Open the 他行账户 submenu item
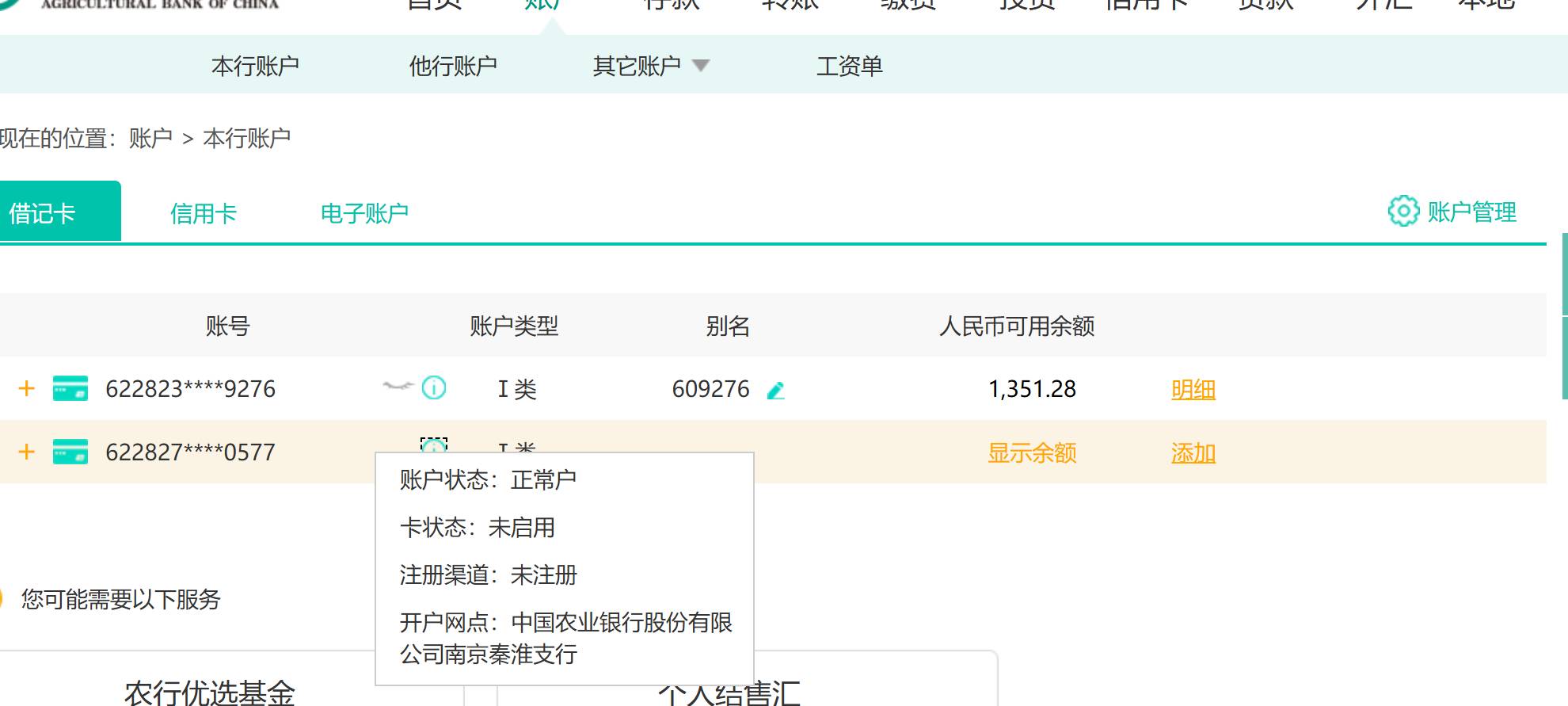 [453, 66]
